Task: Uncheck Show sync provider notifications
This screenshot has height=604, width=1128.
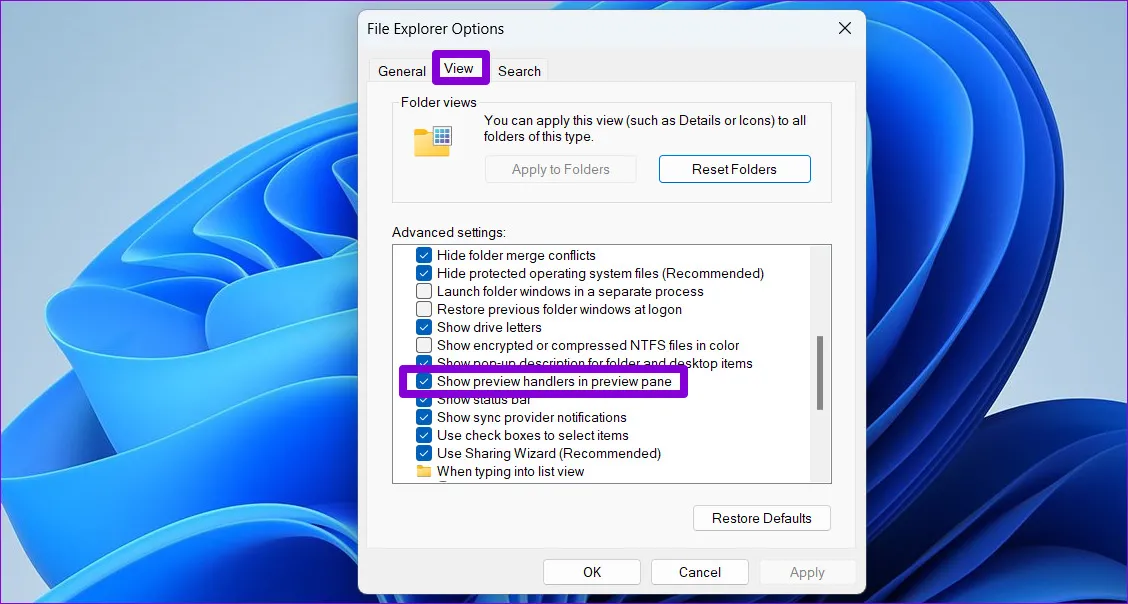Action: click(423, 417)
